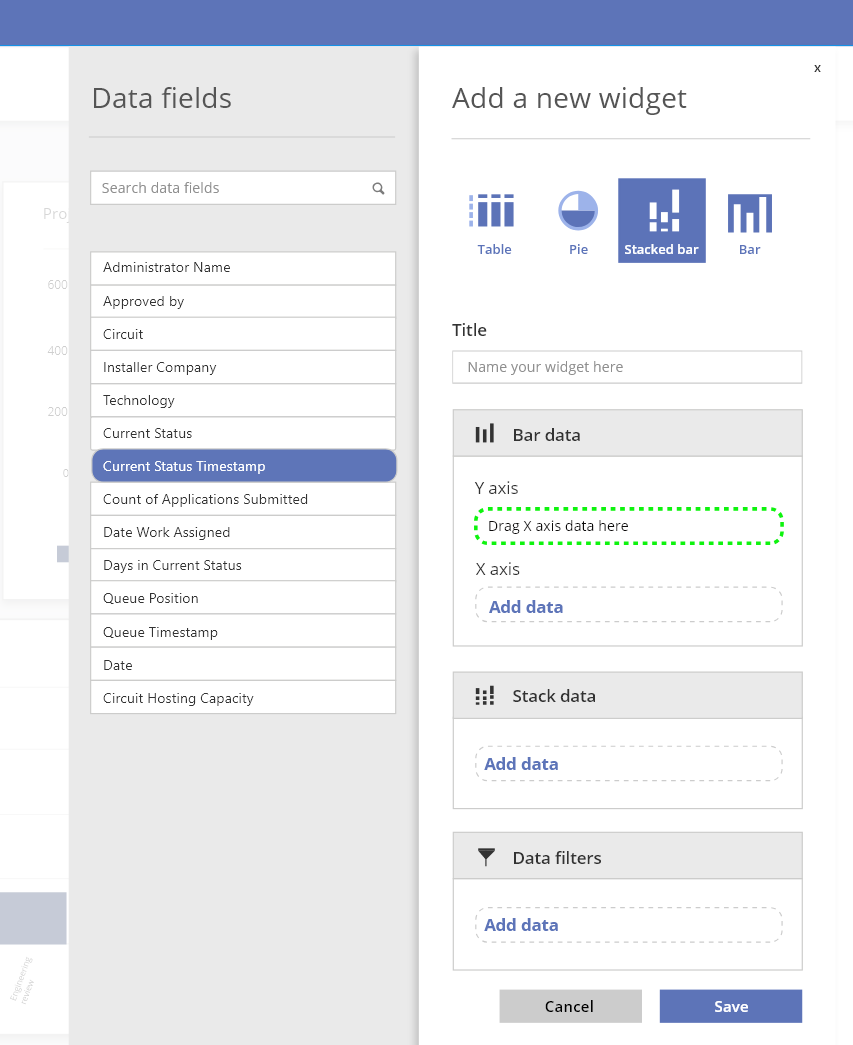Click the search magnifier icon
This screenshot has height=1045, width=853.
(378, 188)
